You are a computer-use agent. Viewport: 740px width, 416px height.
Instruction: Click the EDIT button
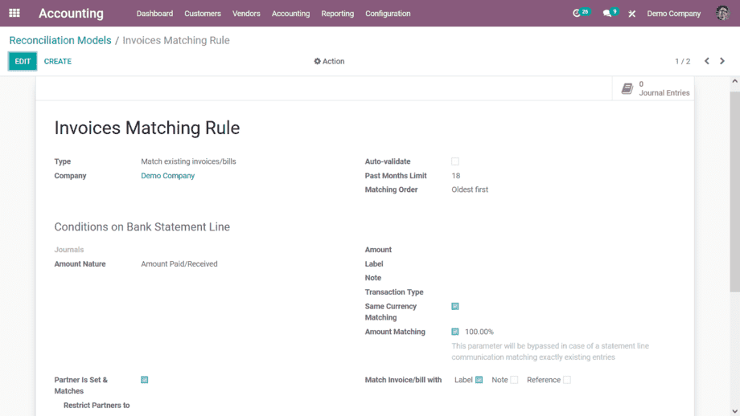coord(22,61)
